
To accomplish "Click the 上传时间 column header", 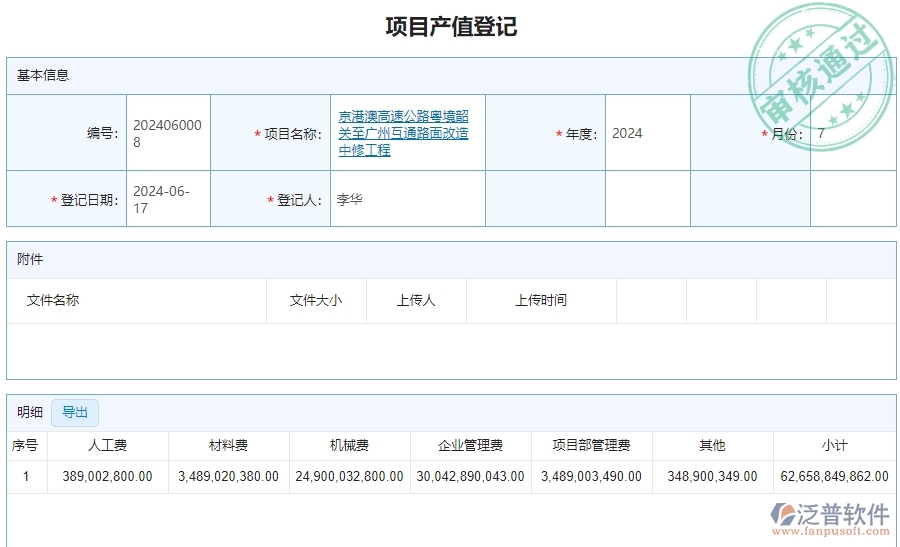I will click(x=541, y=300).
